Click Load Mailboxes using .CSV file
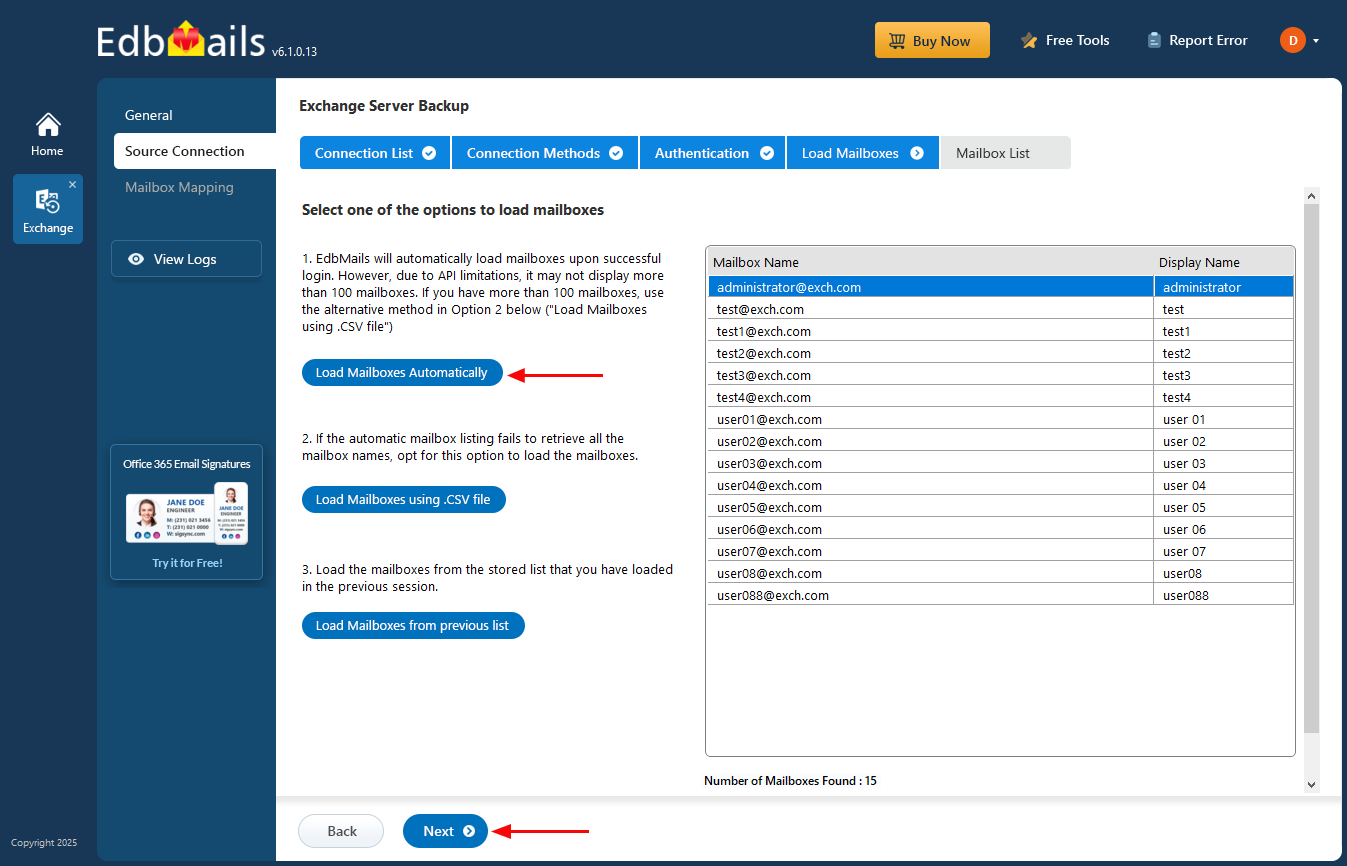Viewport: 1347px width, 866px height. (x=404, y=499)
